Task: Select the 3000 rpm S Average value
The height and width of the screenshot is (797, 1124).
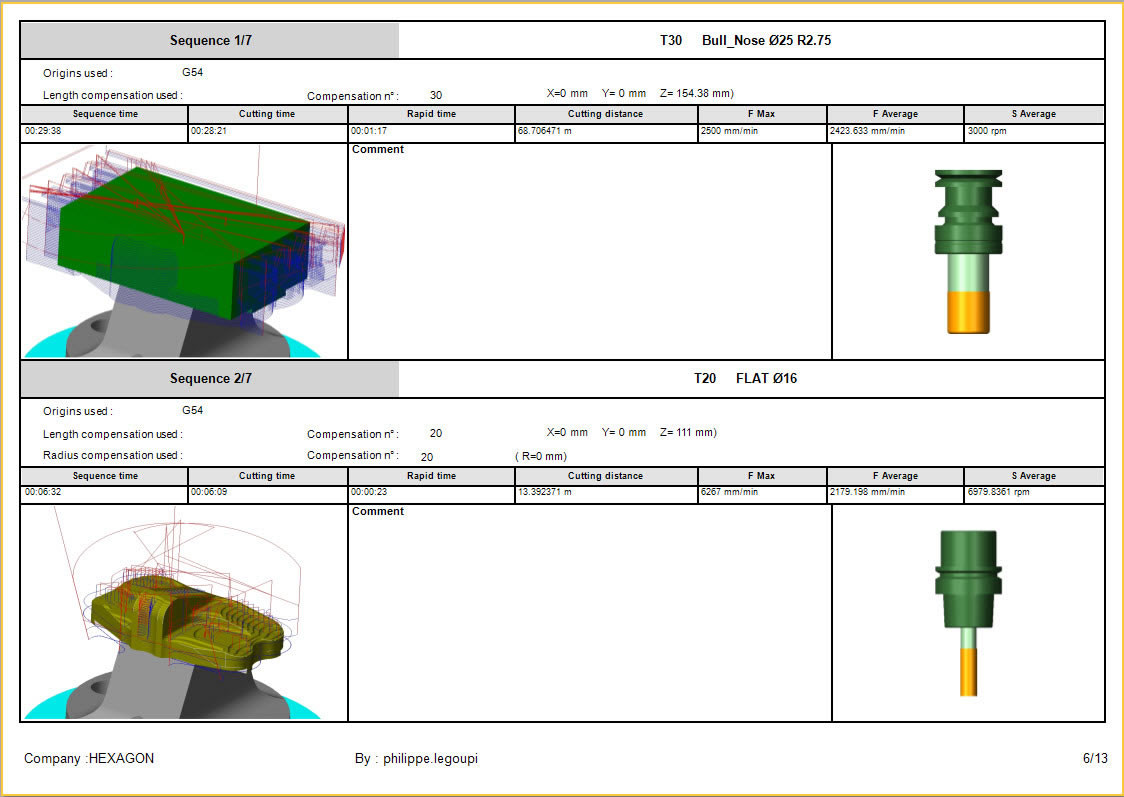Action: [x=990, y=131]
